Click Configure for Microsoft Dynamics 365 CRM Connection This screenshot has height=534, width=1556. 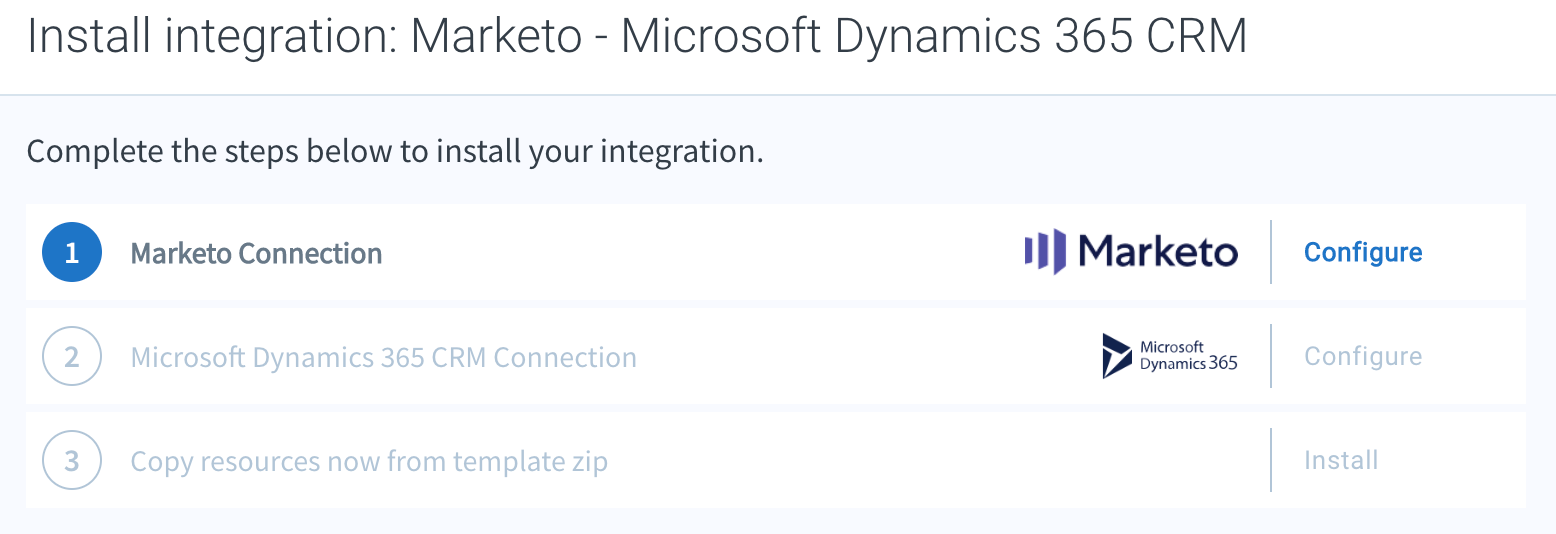pyautogui.click(x=1363, y=357)
